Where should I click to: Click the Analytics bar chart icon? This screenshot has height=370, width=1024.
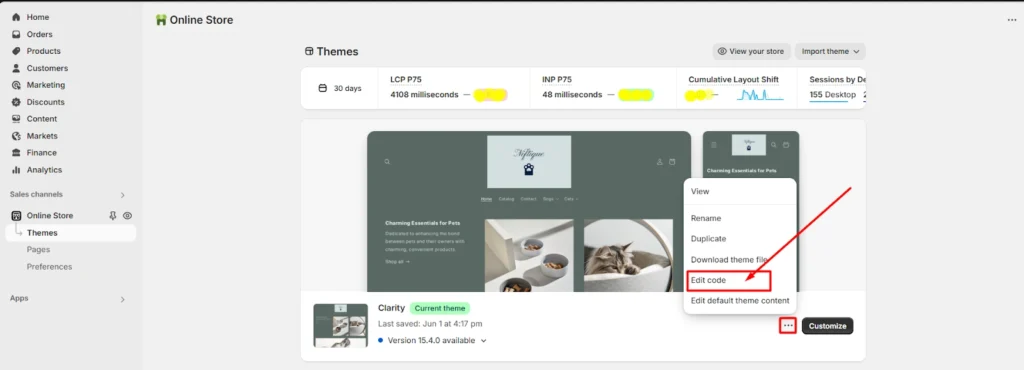click(x=16, y=170)
